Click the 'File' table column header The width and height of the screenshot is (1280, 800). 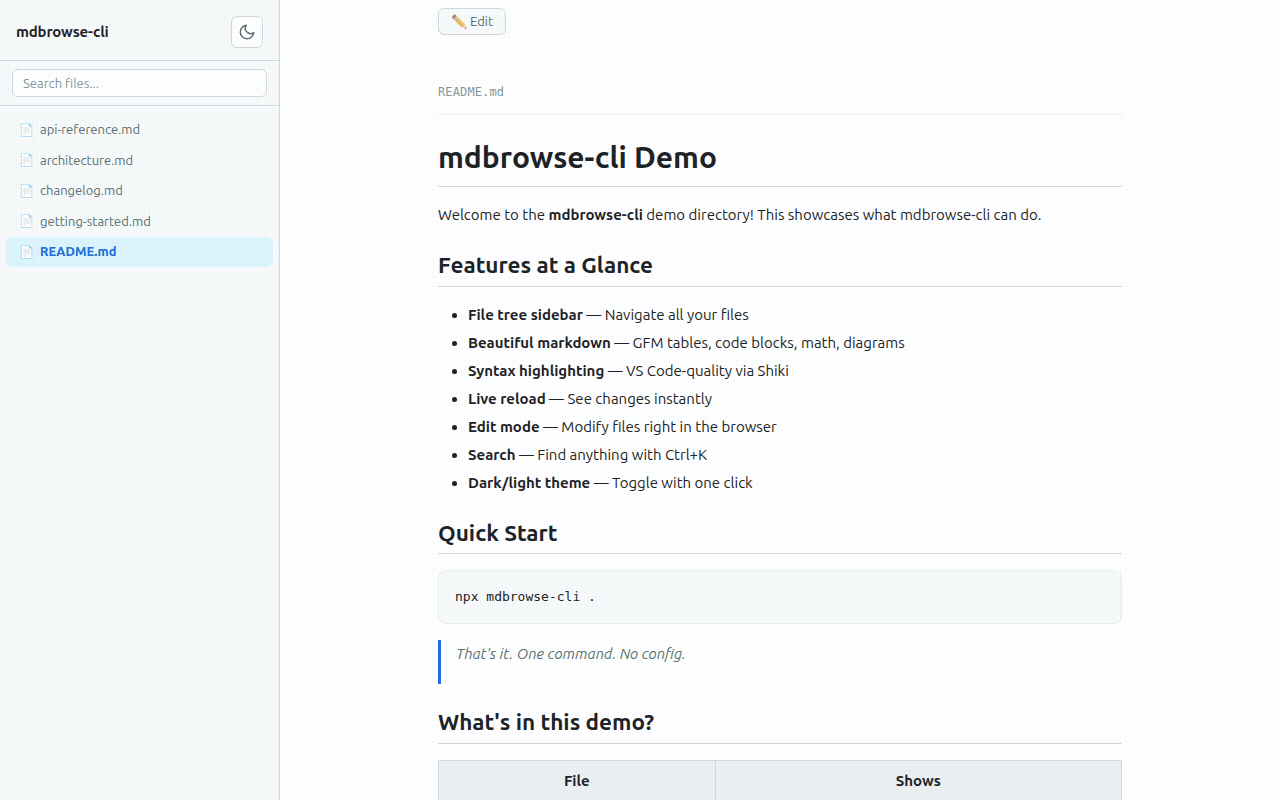(x=577, y=781)
